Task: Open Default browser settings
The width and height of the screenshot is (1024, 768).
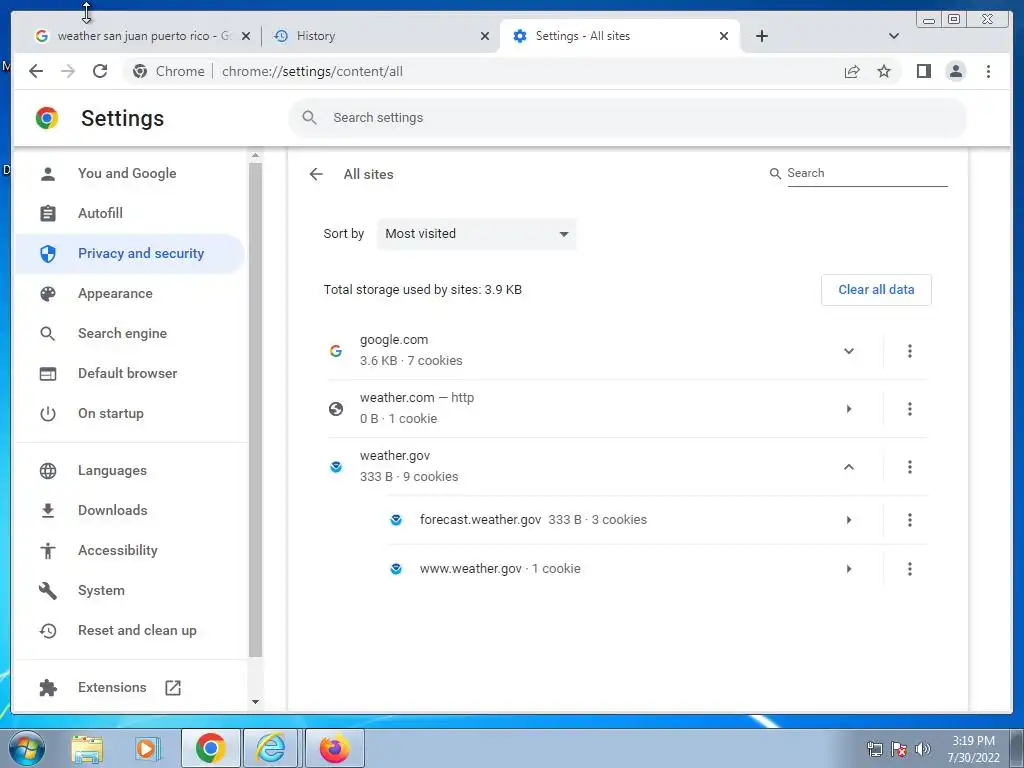Action: [129, 373]
